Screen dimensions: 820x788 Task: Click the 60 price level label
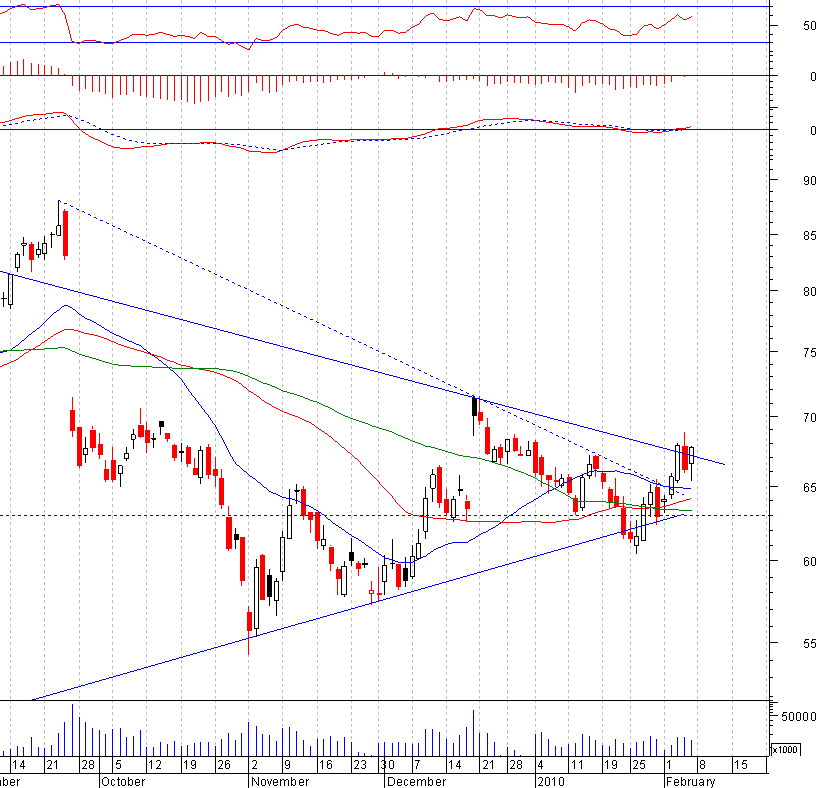pyautogui.click(x=810, y=562)
